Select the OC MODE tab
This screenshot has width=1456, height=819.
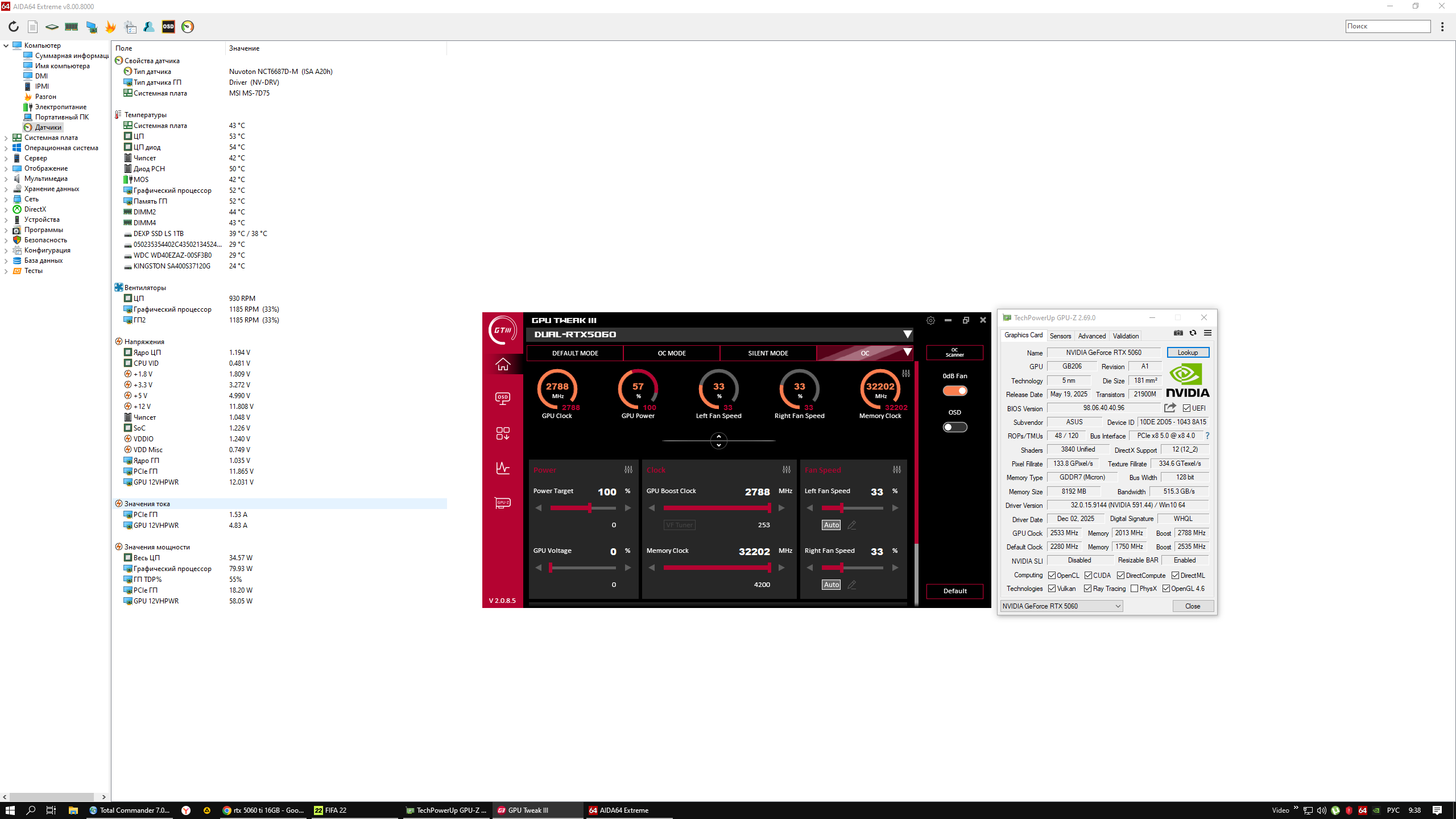(x=672, y=353)
